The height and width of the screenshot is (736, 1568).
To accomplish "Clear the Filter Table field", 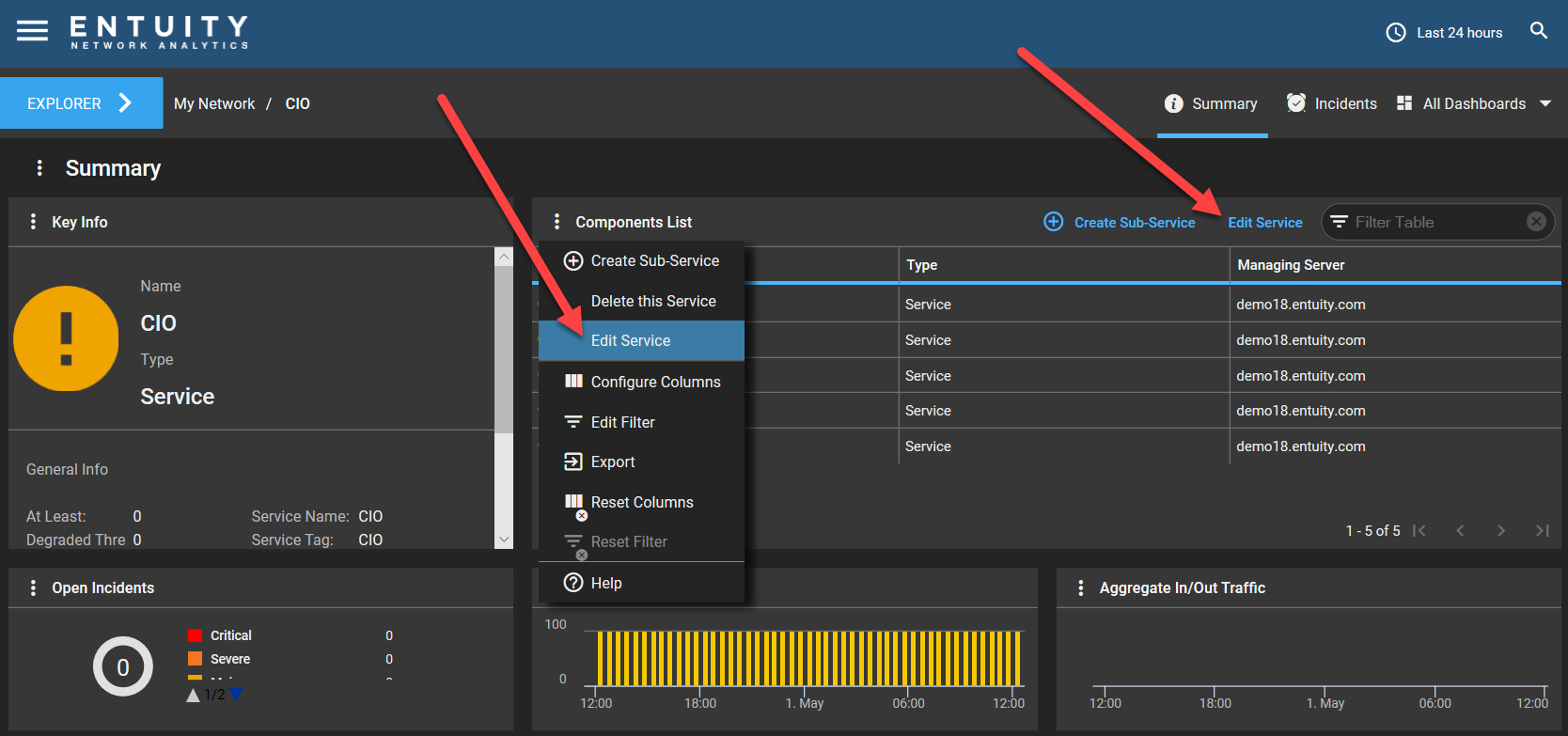I will (x=1536, y=222).
